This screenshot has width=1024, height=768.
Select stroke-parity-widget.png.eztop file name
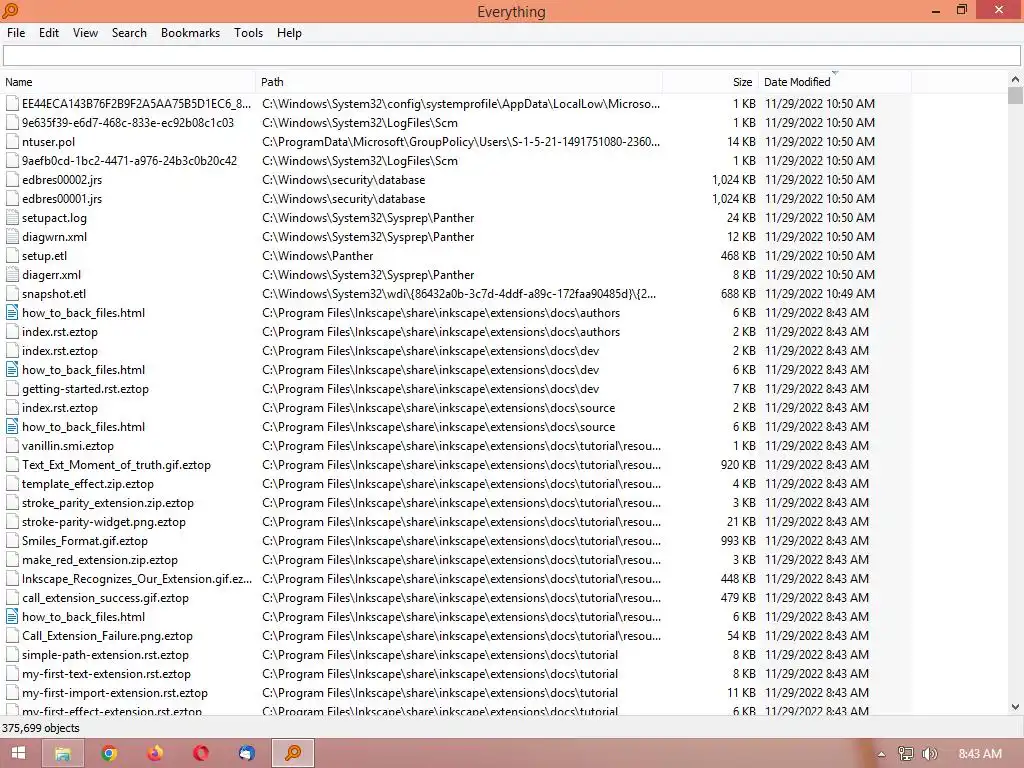coord(104,522)
